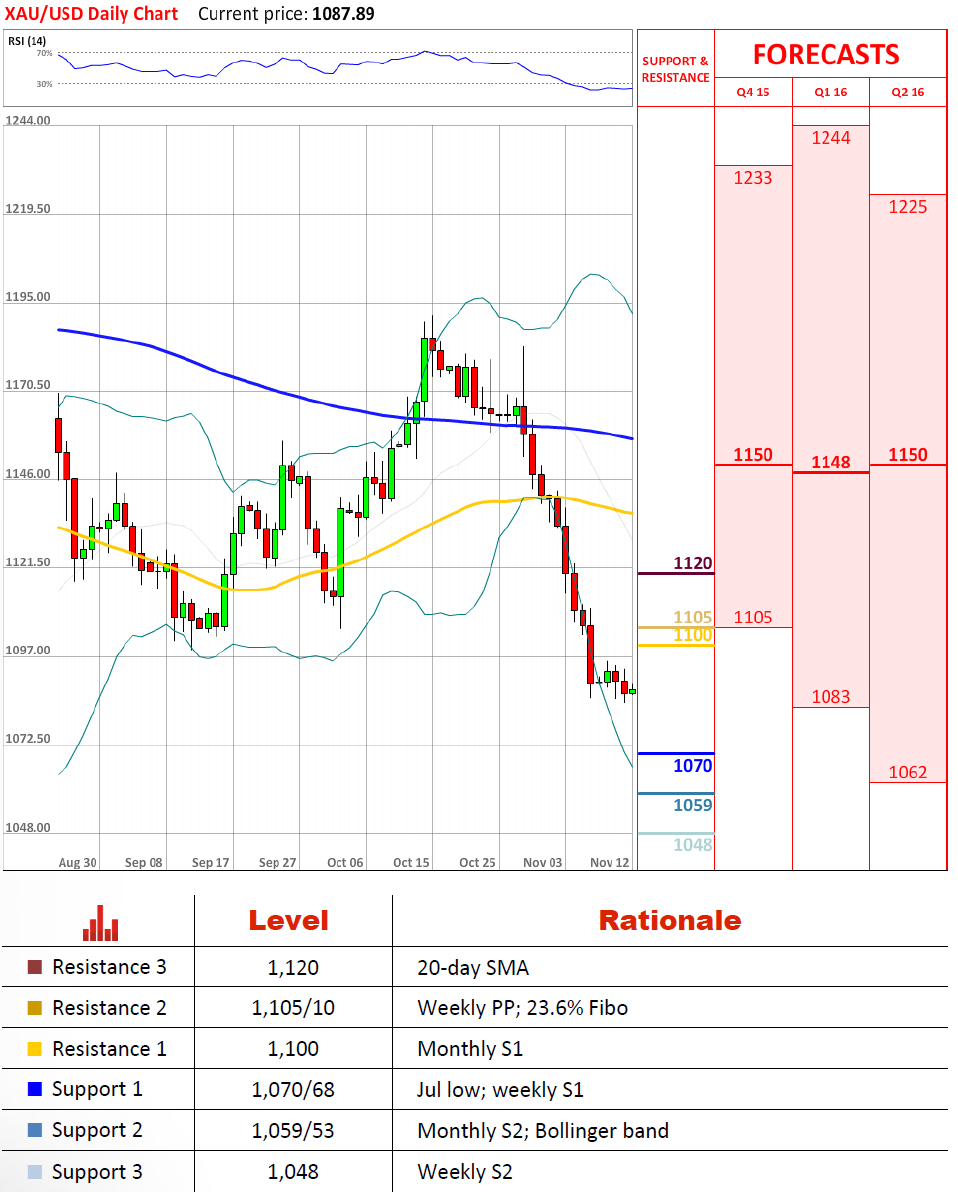This screenshot has height=1192, width=958.
Task: Click the Weekly S2 rationale
Action: [465, 1173]
